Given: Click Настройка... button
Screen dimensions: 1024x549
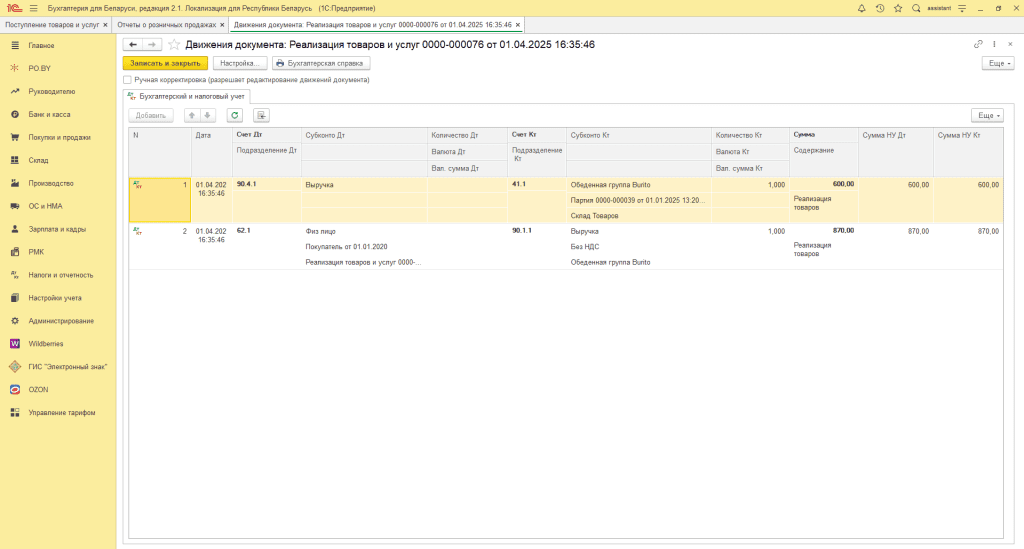Looking at the screenshot, I should pos(240,63).
